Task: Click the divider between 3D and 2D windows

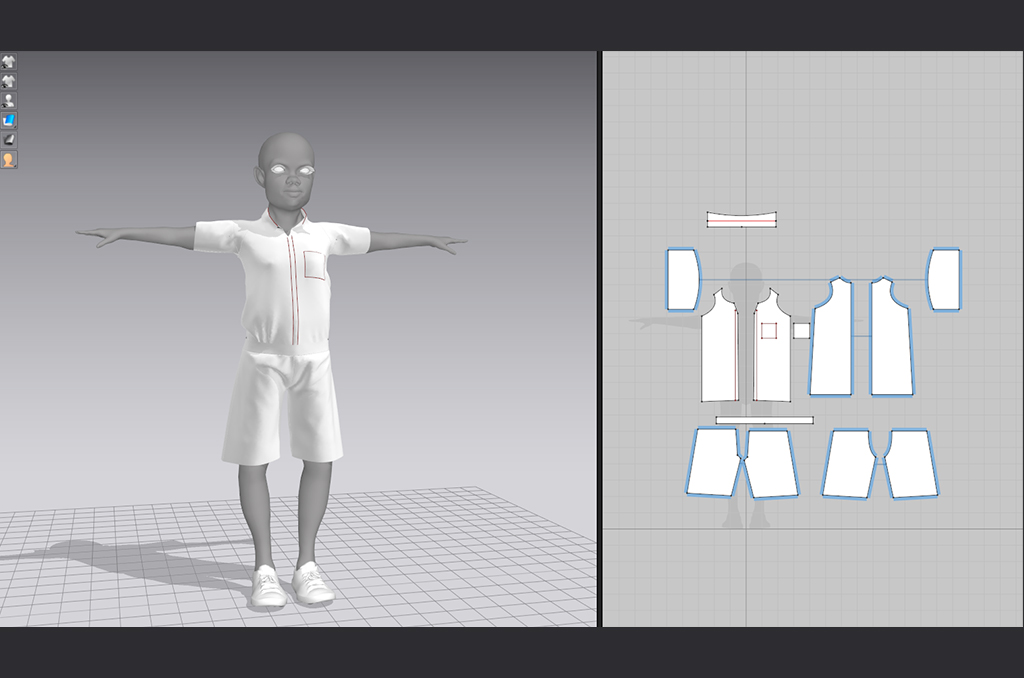Action: pyautogui.click(x=599, y=340)
